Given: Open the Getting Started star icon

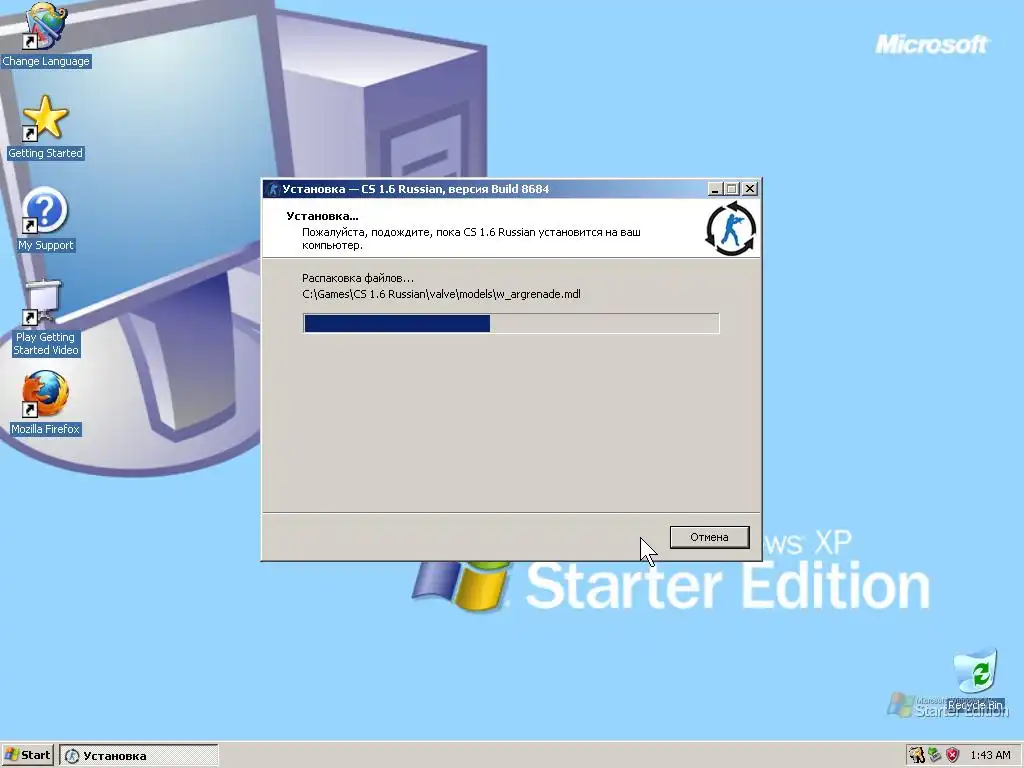Looking at the screenshot, I should 45,127.
